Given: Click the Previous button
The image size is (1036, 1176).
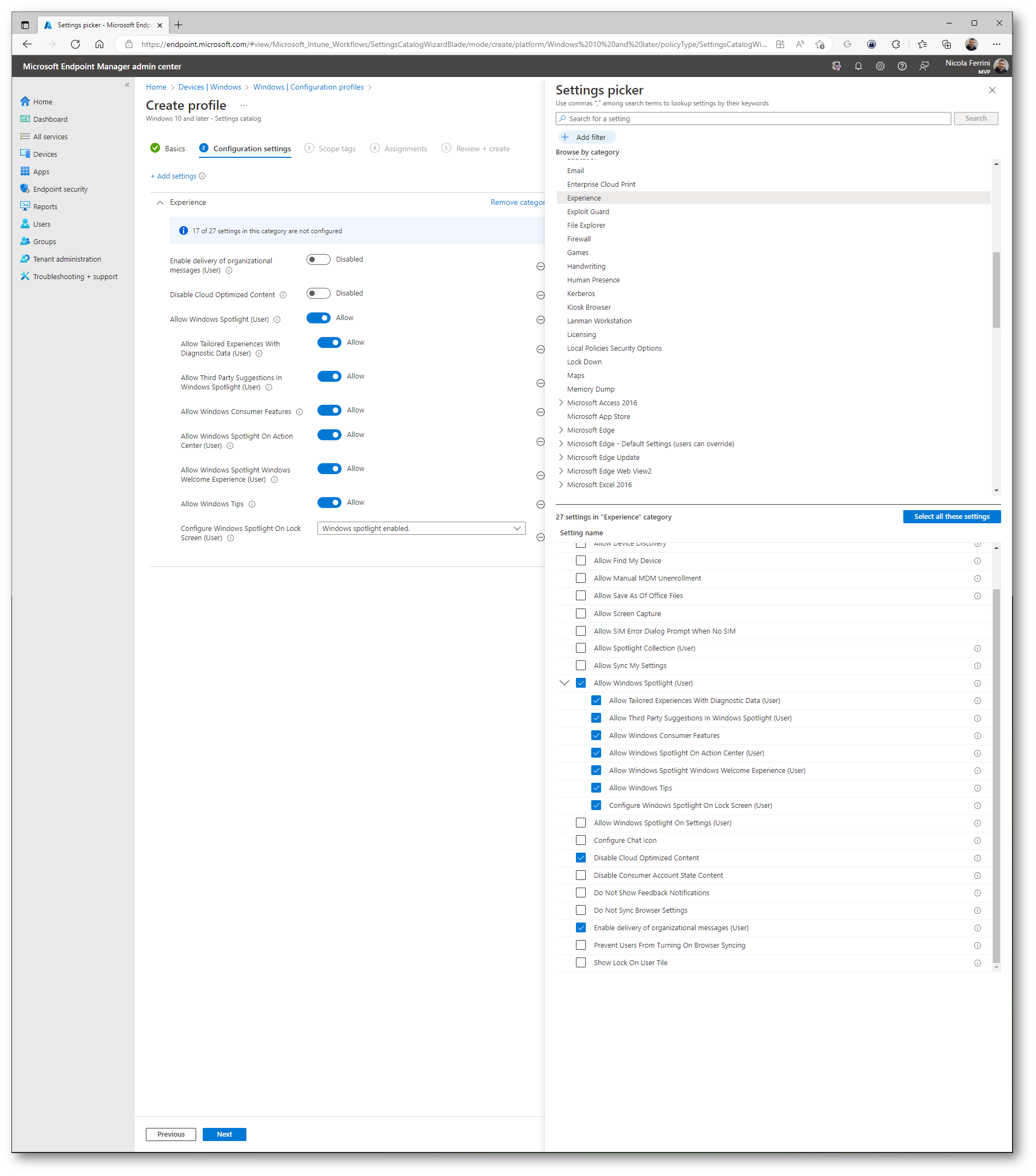Looking at the screenshot, I should (x=171, y=1134).
